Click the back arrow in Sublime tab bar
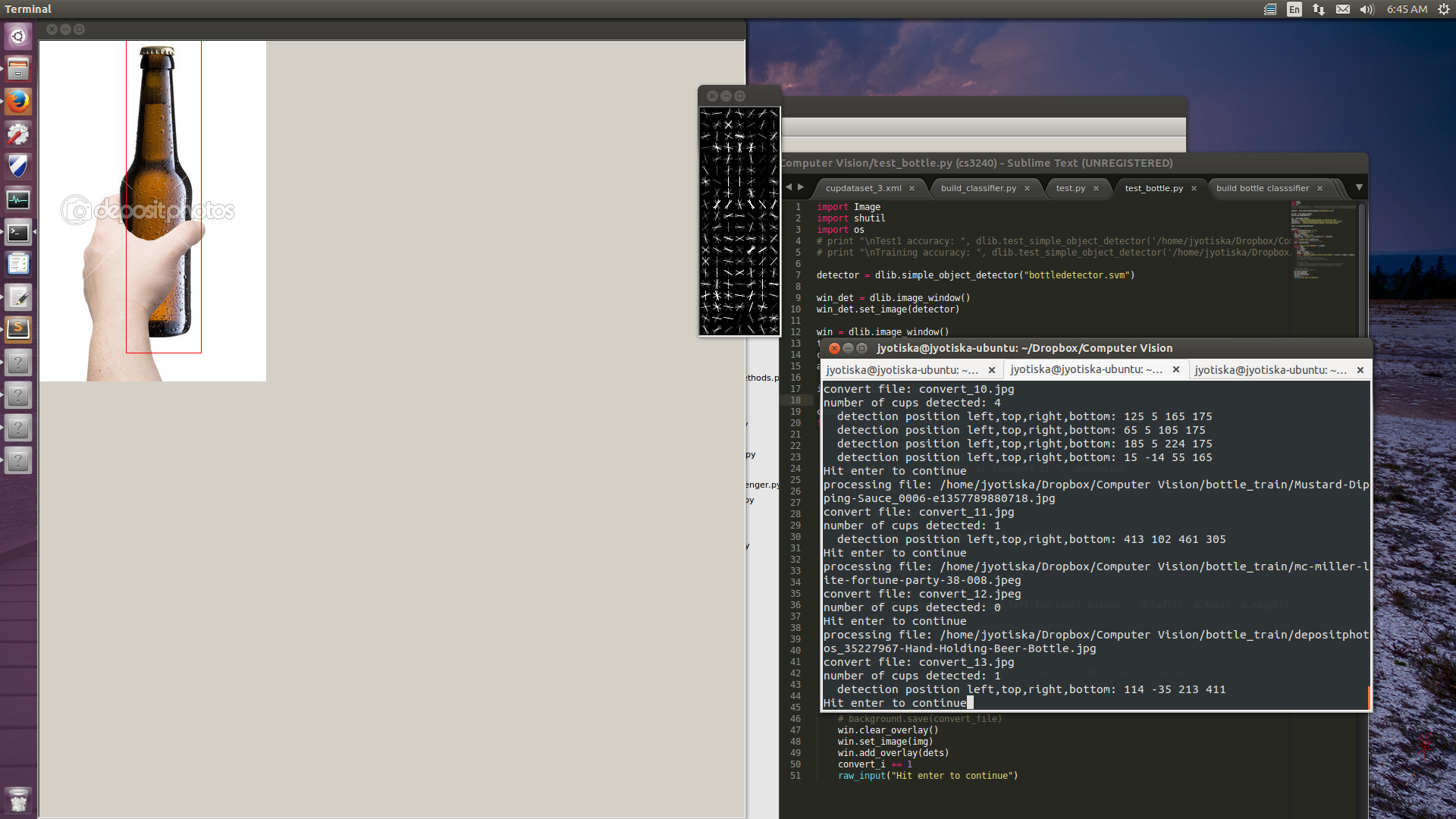This screenshot has height=819, width=1456. [789, 187]
